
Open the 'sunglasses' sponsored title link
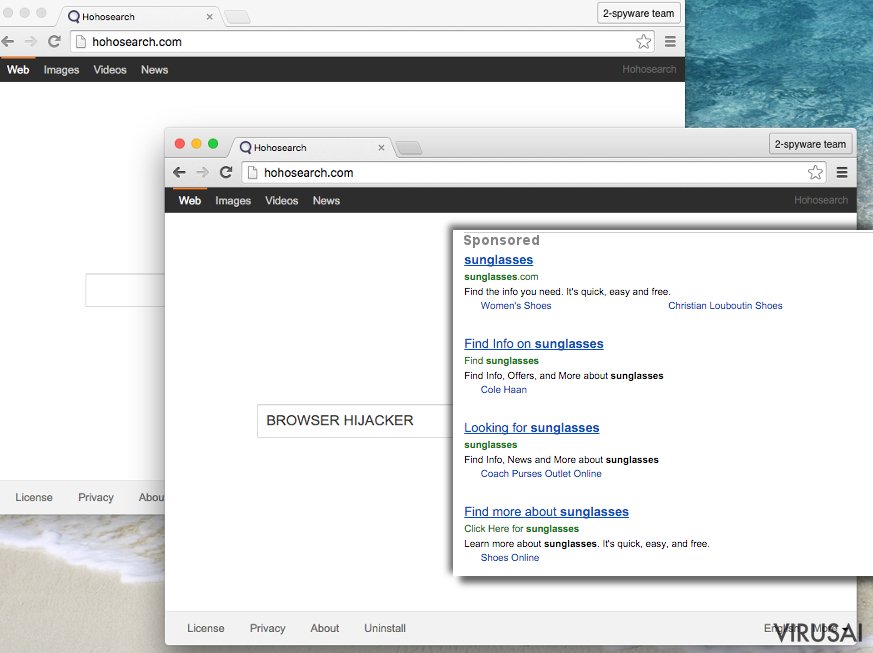pos(499,260)
